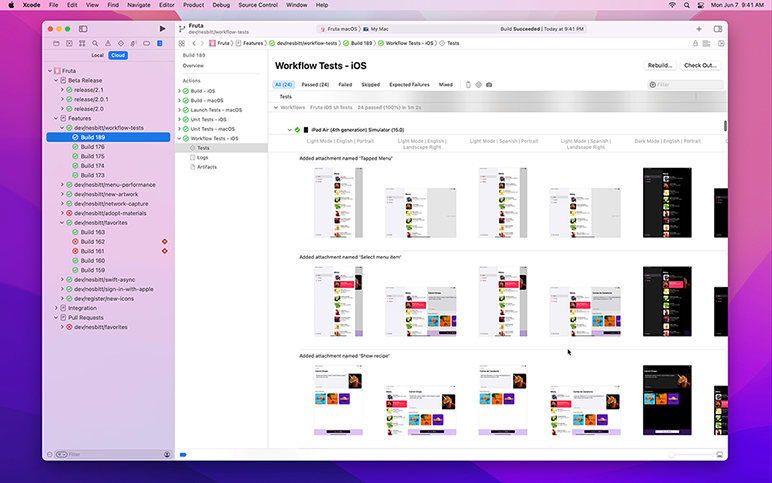
Task: Click the Rebuild... button
Action: 659,65
